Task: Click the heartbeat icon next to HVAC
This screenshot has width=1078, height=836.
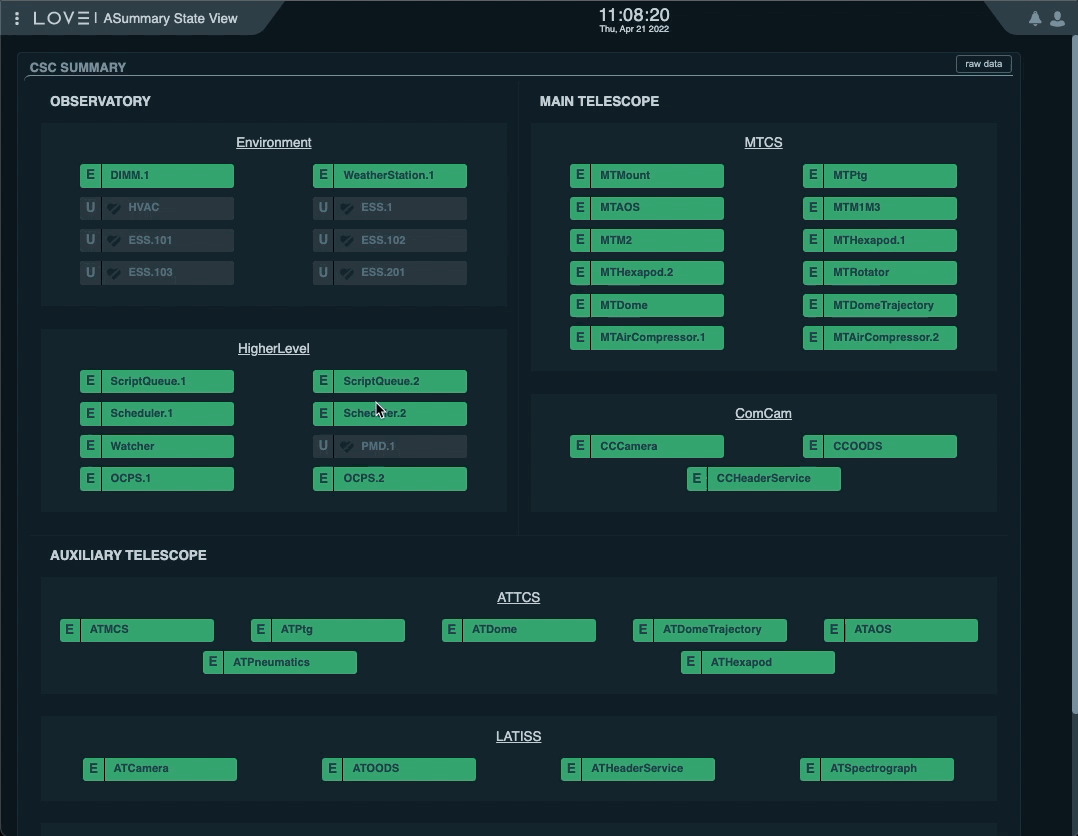Action: 113,208
